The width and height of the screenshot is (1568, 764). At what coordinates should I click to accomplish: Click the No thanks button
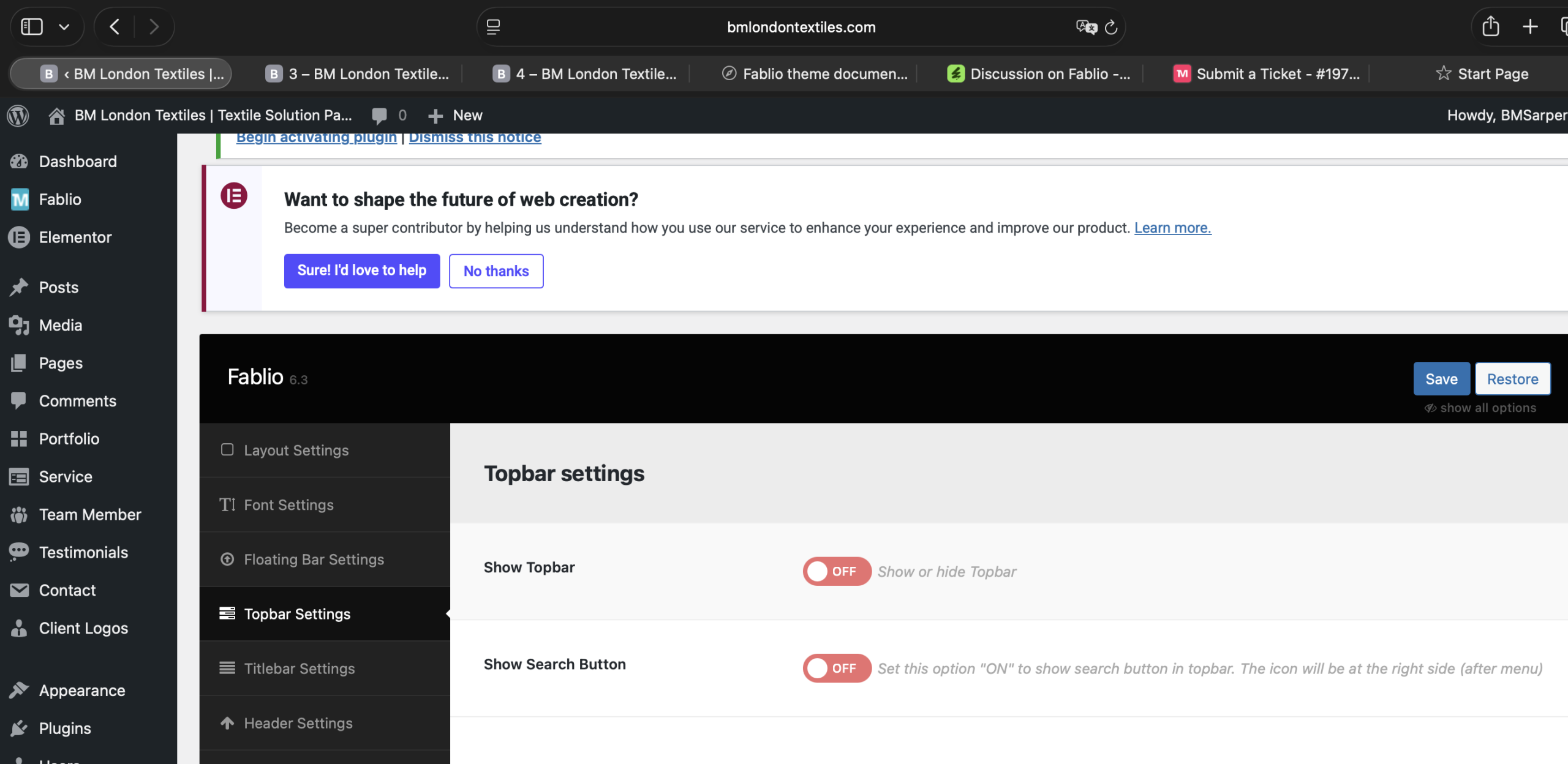[496, 271]
